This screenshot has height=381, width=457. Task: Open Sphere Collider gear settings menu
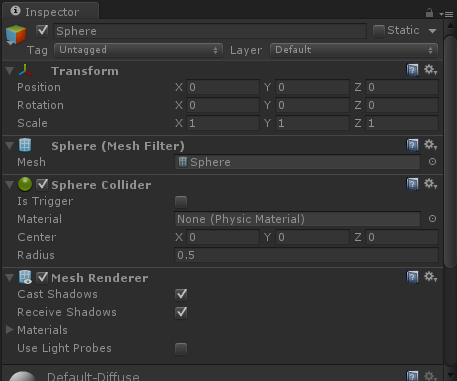point(430,184)
